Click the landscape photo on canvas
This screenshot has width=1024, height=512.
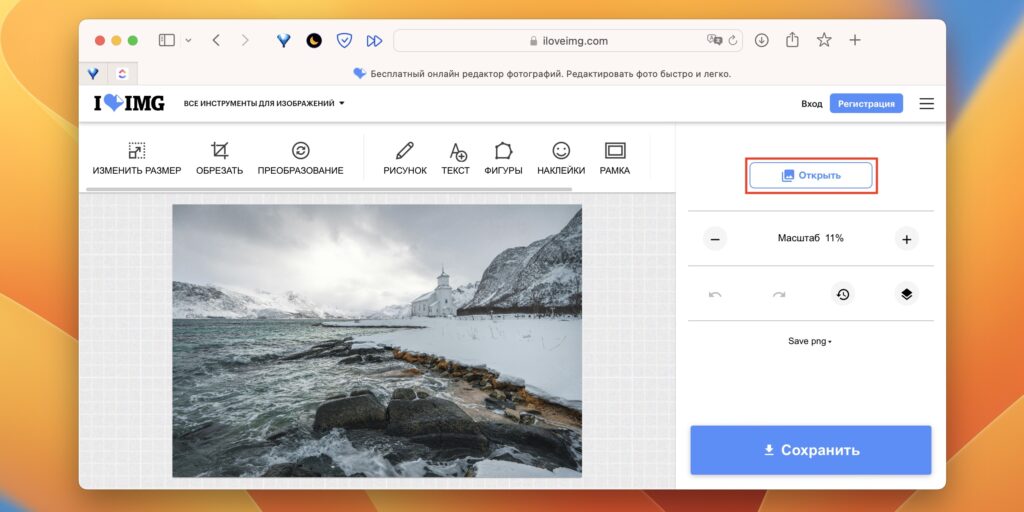click(x=377, y=341)
